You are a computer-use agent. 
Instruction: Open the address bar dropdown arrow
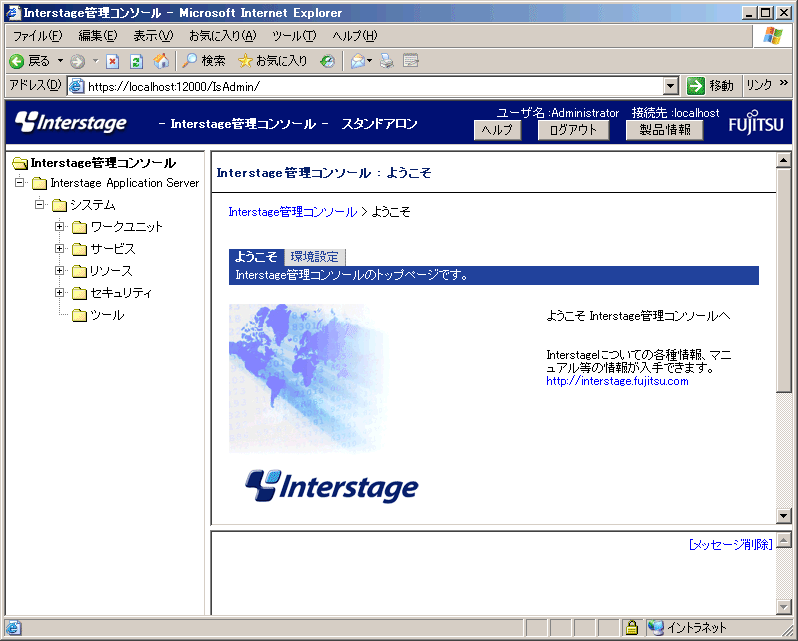coord(671,86)
